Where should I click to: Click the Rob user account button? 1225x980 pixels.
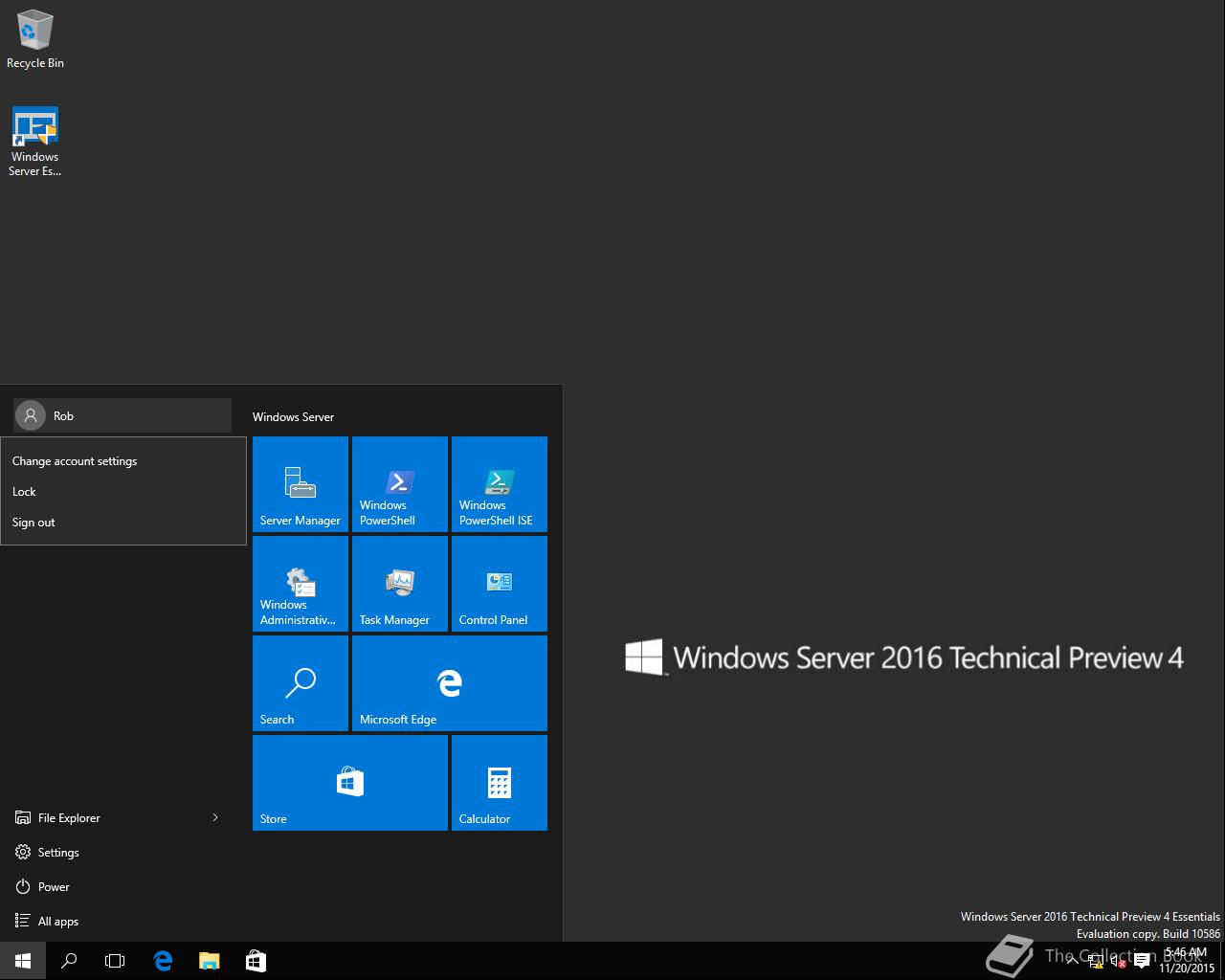tap(122, 415)
